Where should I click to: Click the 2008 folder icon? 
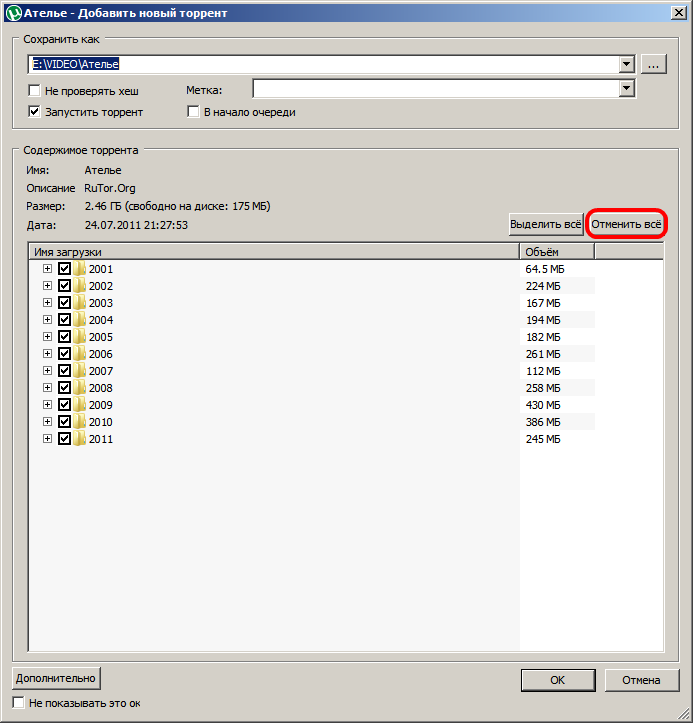(x=80, y=388)
